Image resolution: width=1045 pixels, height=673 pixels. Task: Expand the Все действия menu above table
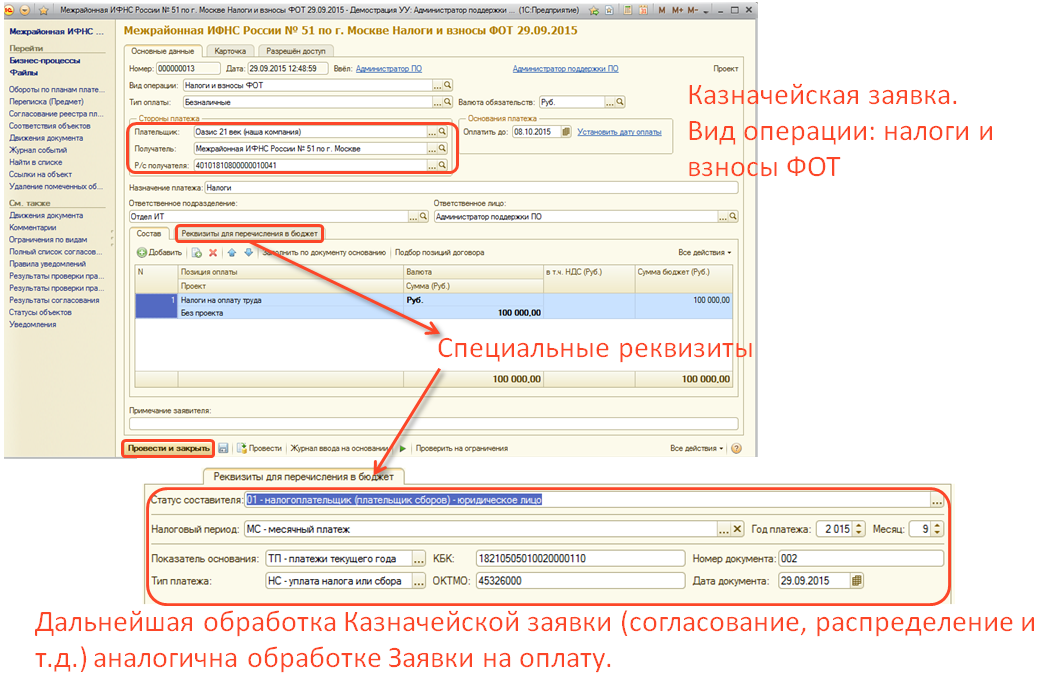tap(704, 252)
